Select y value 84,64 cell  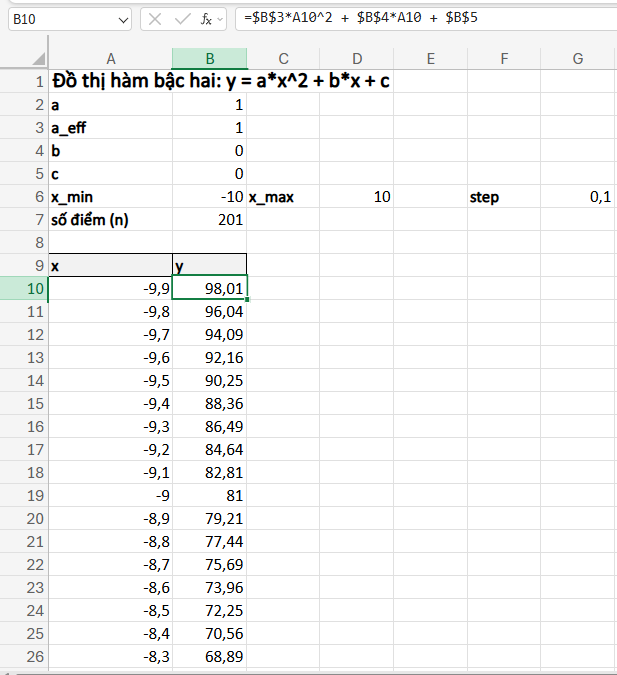point(210,449)
